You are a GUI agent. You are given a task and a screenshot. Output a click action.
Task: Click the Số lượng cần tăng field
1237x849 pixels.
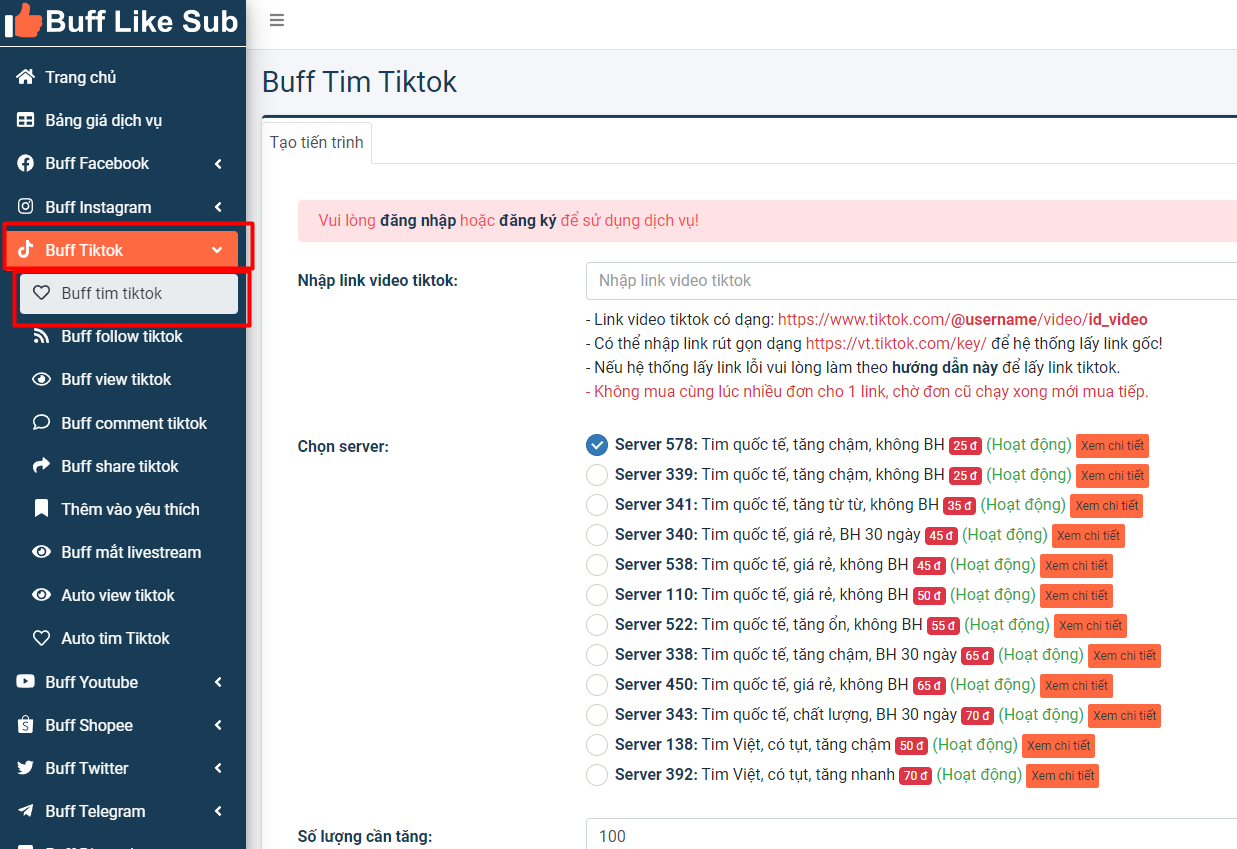[x=911, y=836]
